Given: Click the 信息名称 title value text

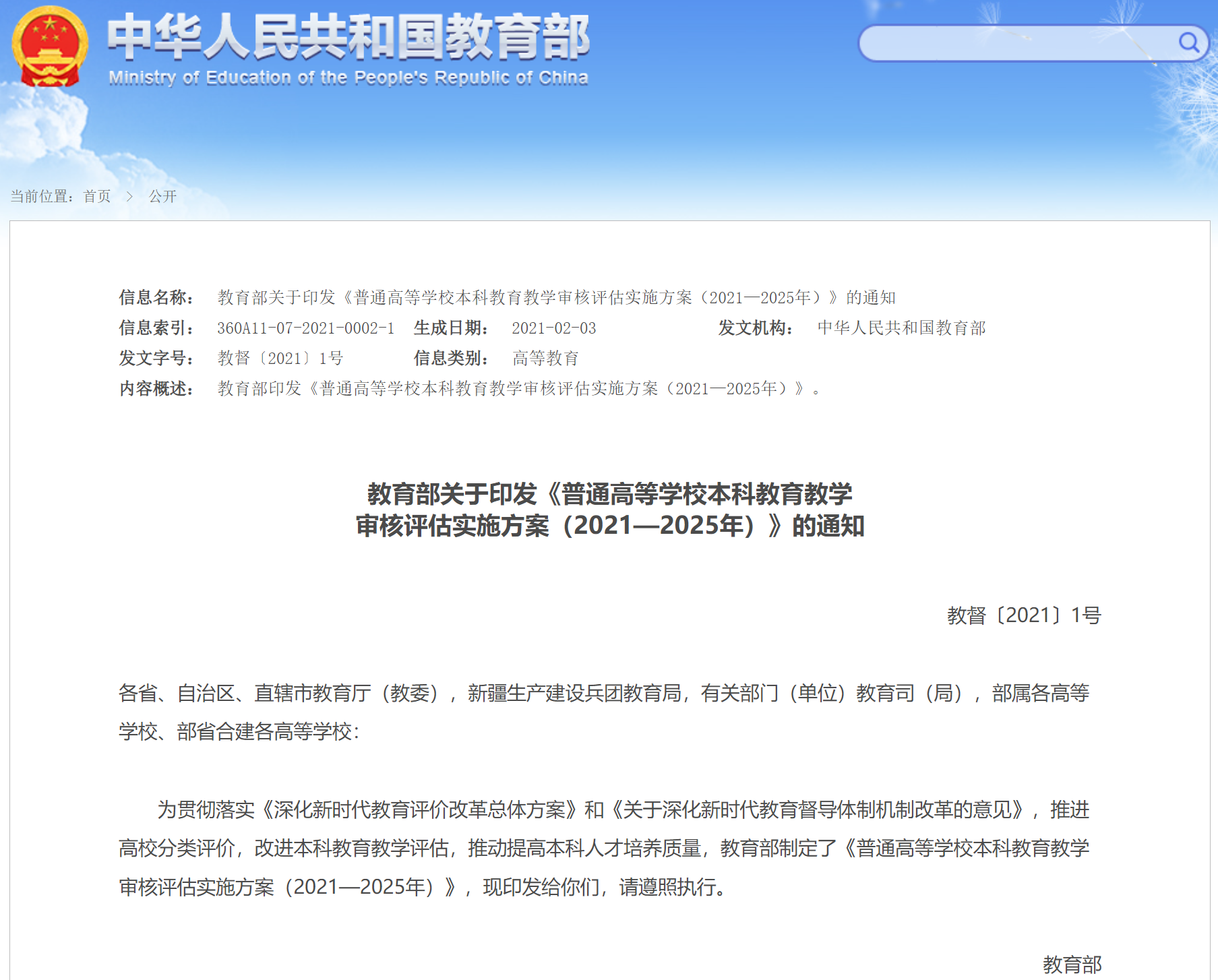Looking at the screenshot, I should click(556, 298).
